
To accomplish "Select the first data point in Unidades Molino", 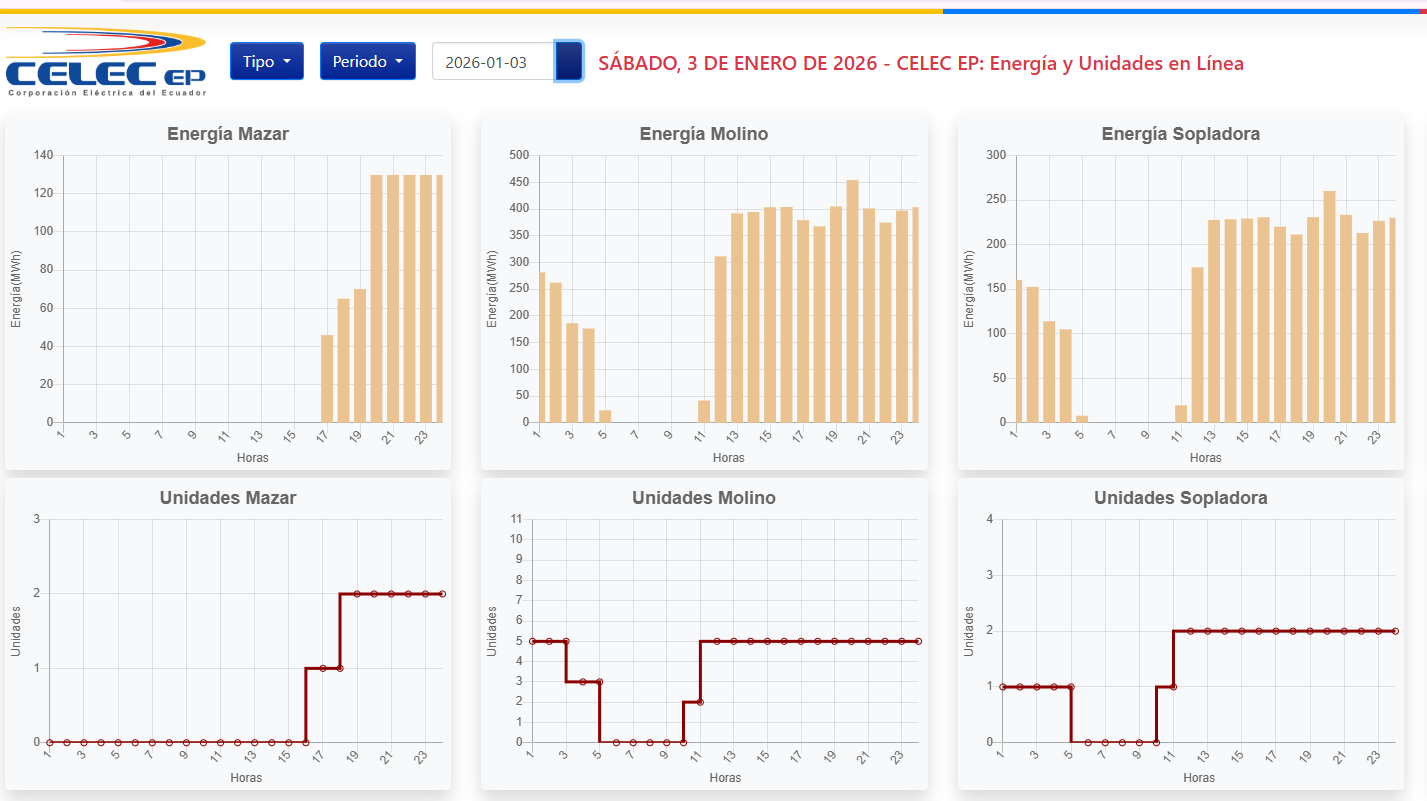I will (x=532, y=641).
